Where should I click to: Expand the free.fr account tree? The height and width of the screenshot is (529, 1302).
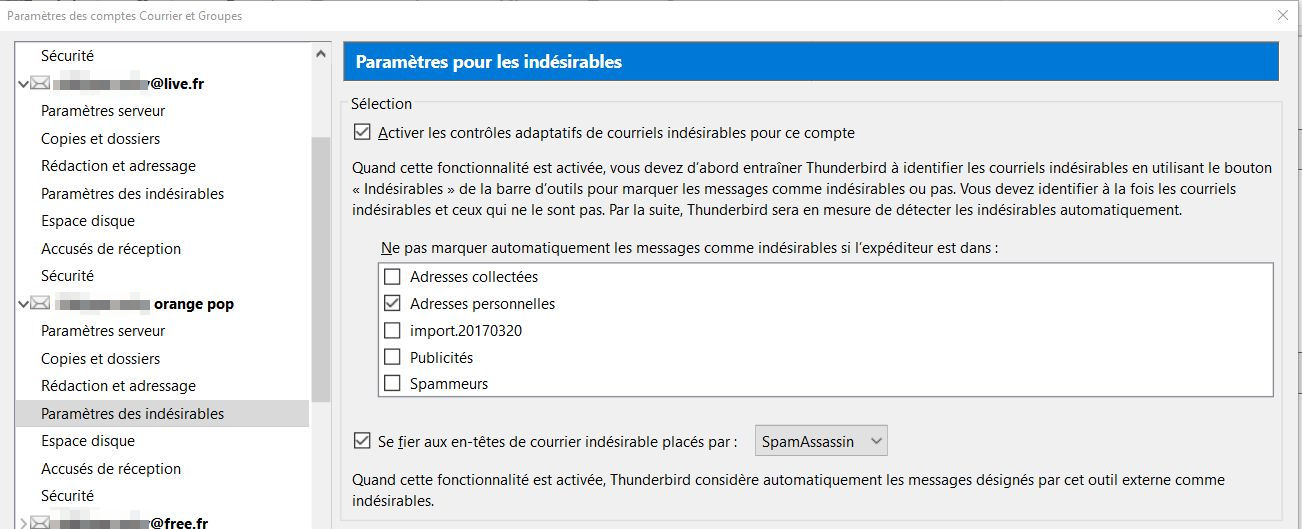coord(23,522)
